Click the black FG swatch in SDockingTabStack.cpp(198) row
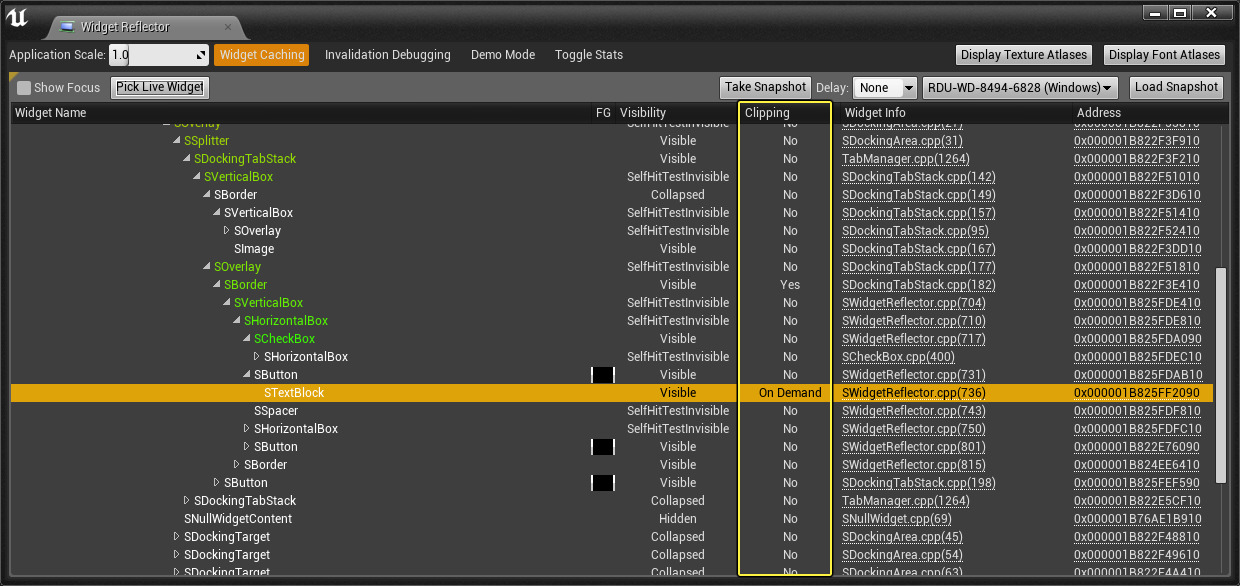This screenshot has height=586, width=1240. [x=602, y=483]
